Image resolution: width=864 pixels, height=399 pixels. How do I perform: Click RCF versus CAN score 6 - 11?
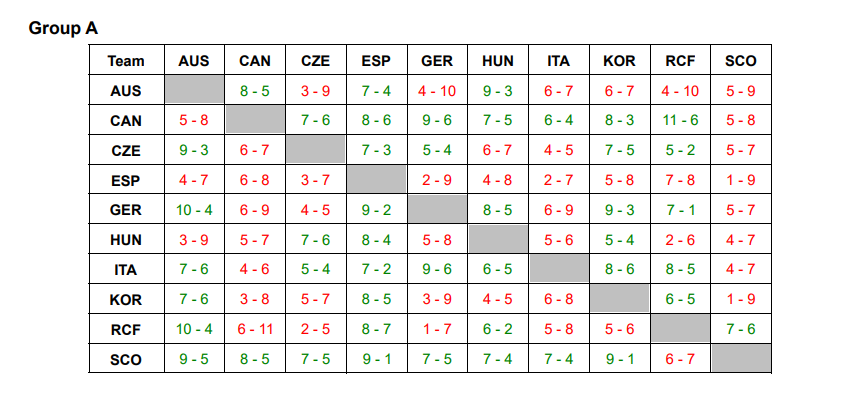[255, 330]
